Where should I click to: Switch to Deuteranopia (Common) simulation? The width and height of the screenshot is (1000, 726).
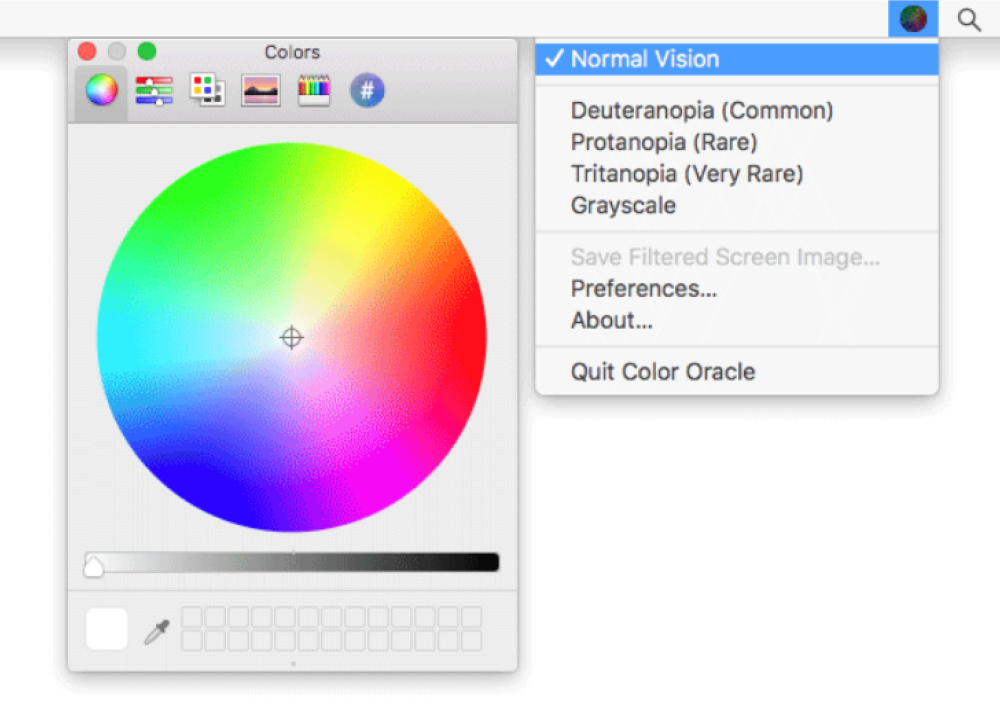click(x=702, y=110)
